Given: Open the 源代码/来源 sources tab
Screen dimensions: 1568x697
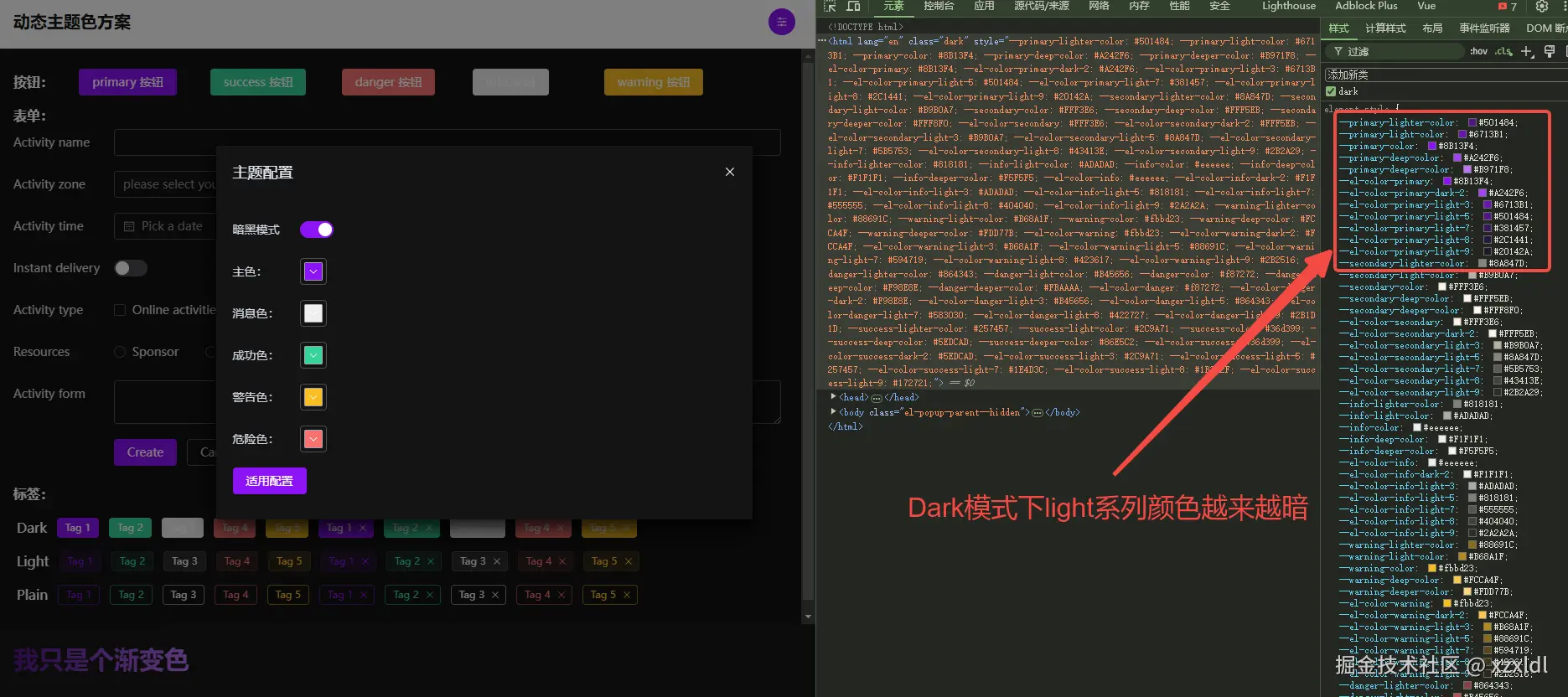Looking at the screenshot, I should click(x=1042, y=6).
